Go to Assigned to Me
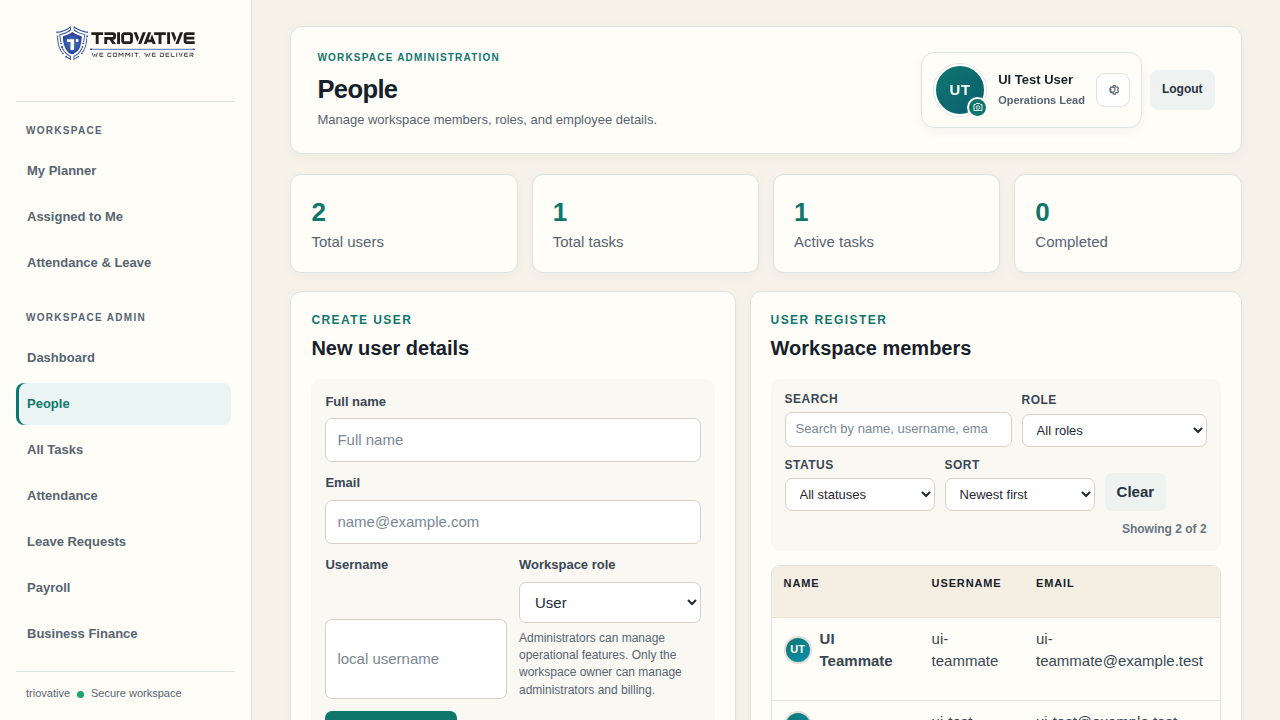 124,217
